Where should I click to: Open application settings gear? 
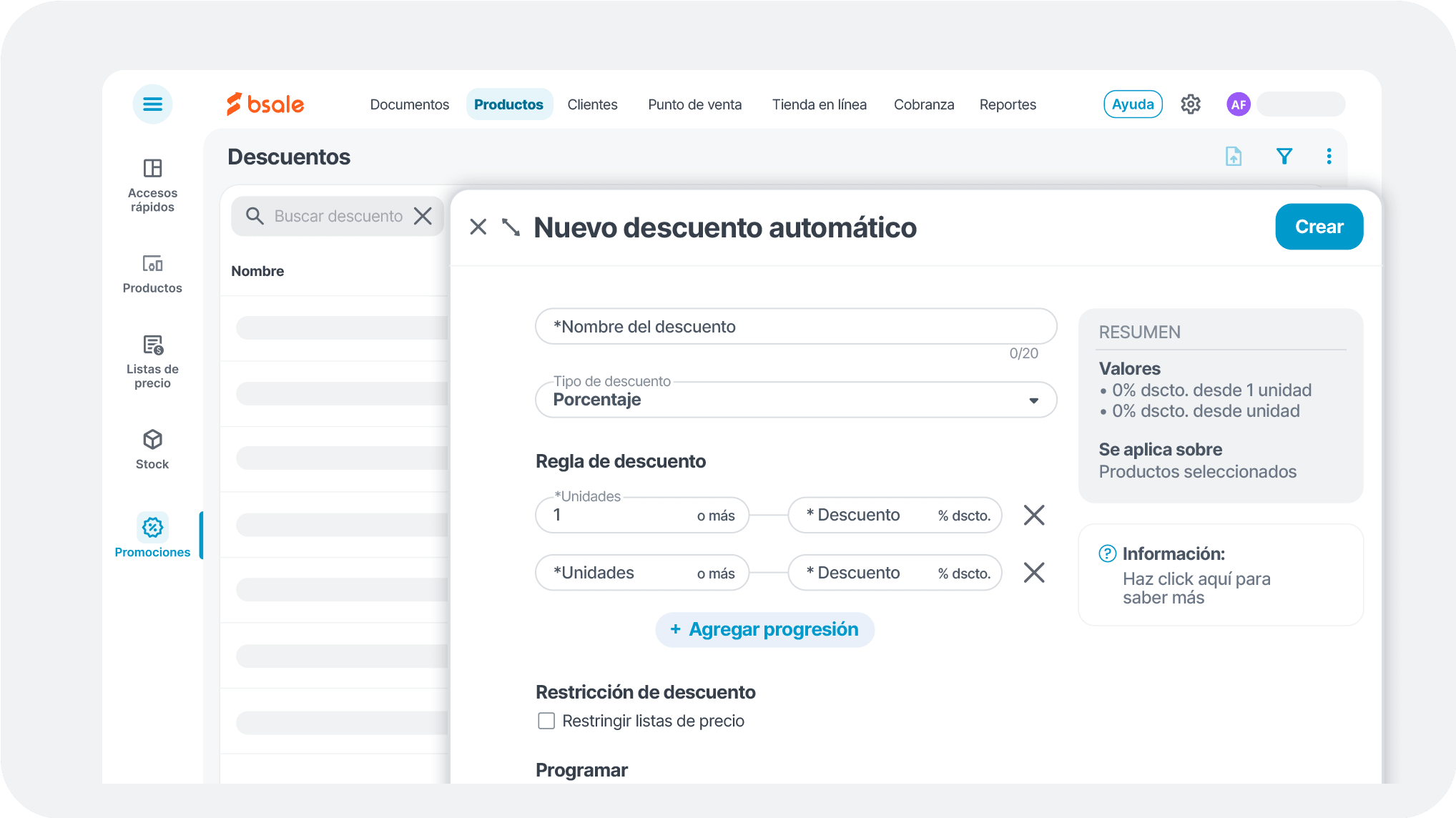coord(1191,104)
